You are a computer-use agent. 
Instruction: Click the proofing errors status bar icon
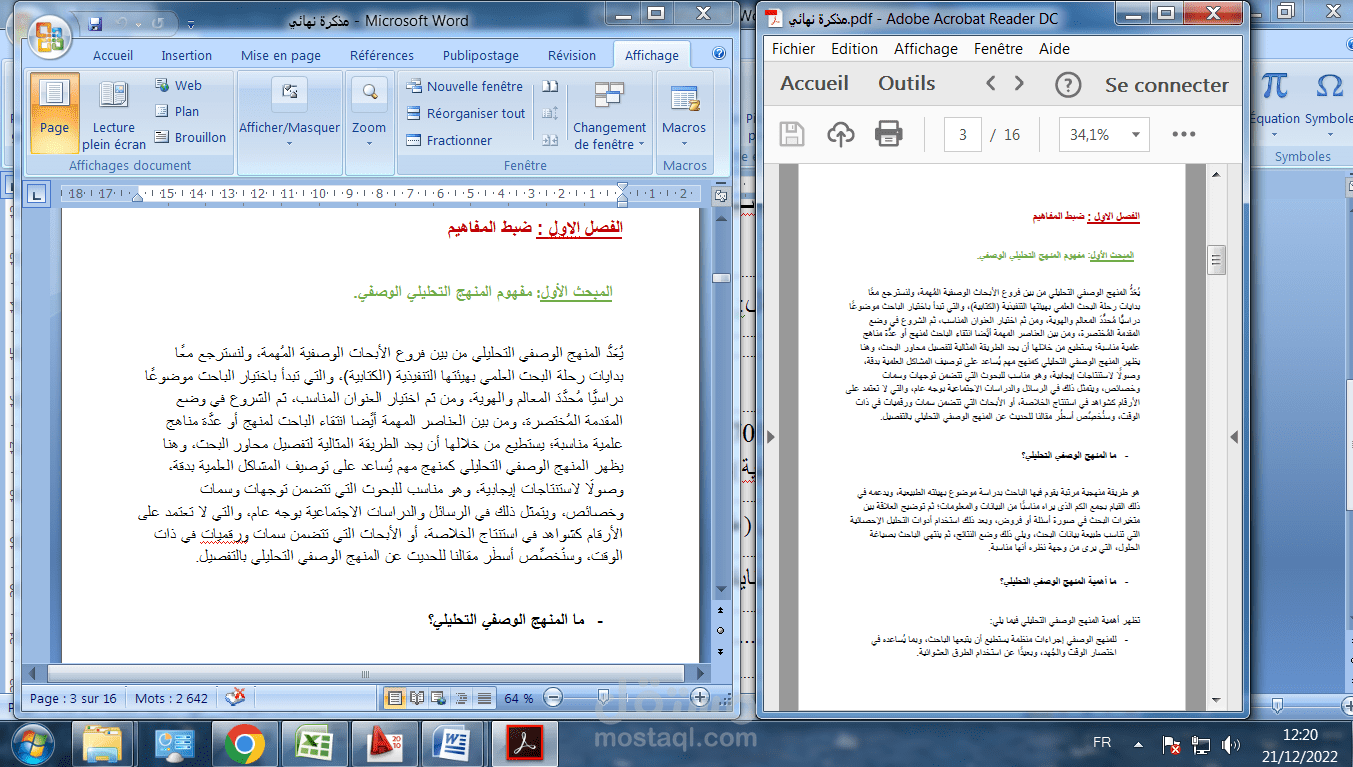235,697
